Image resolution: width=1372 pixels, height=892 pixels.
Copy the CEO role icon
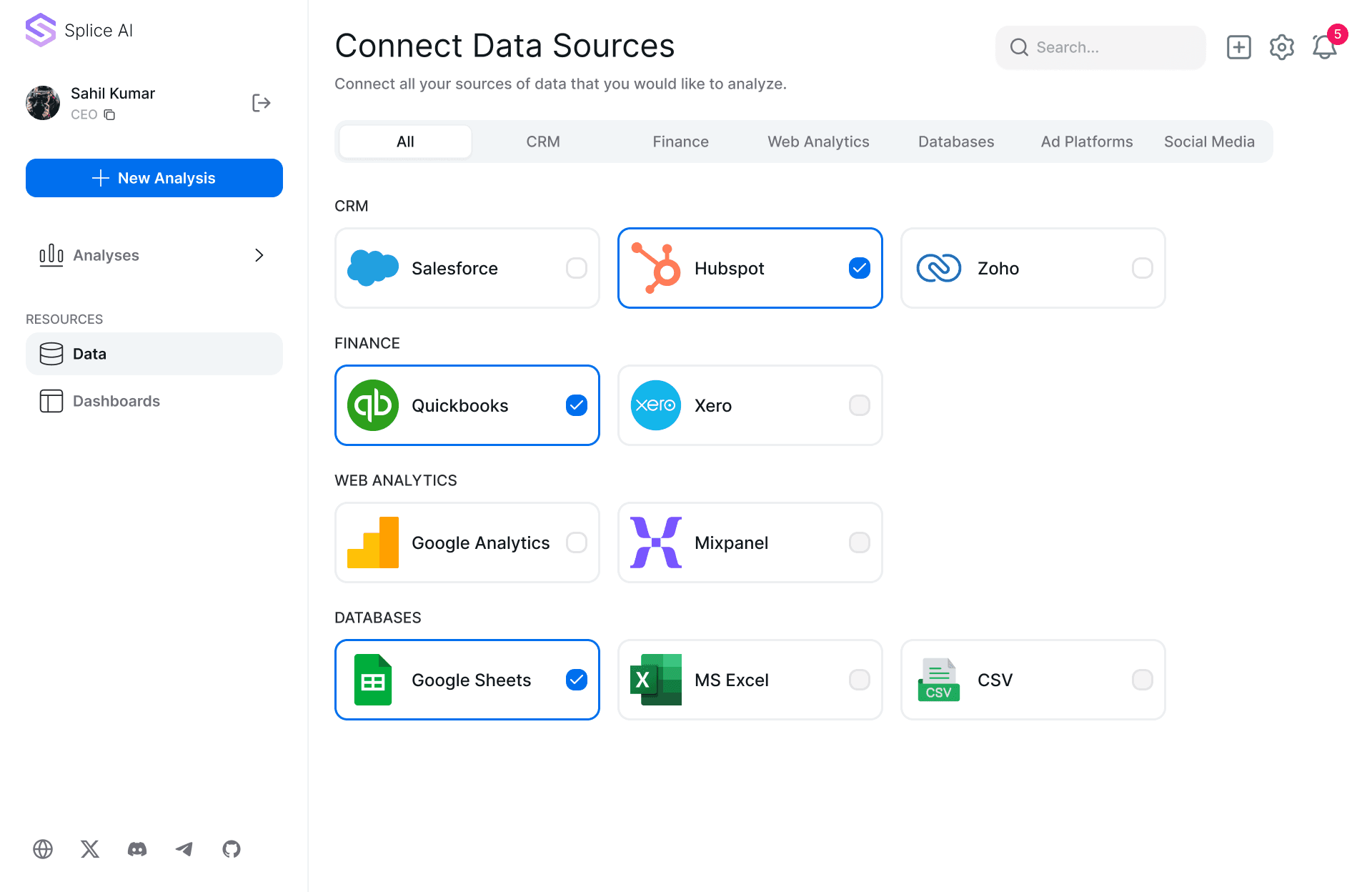pos(109,114)
